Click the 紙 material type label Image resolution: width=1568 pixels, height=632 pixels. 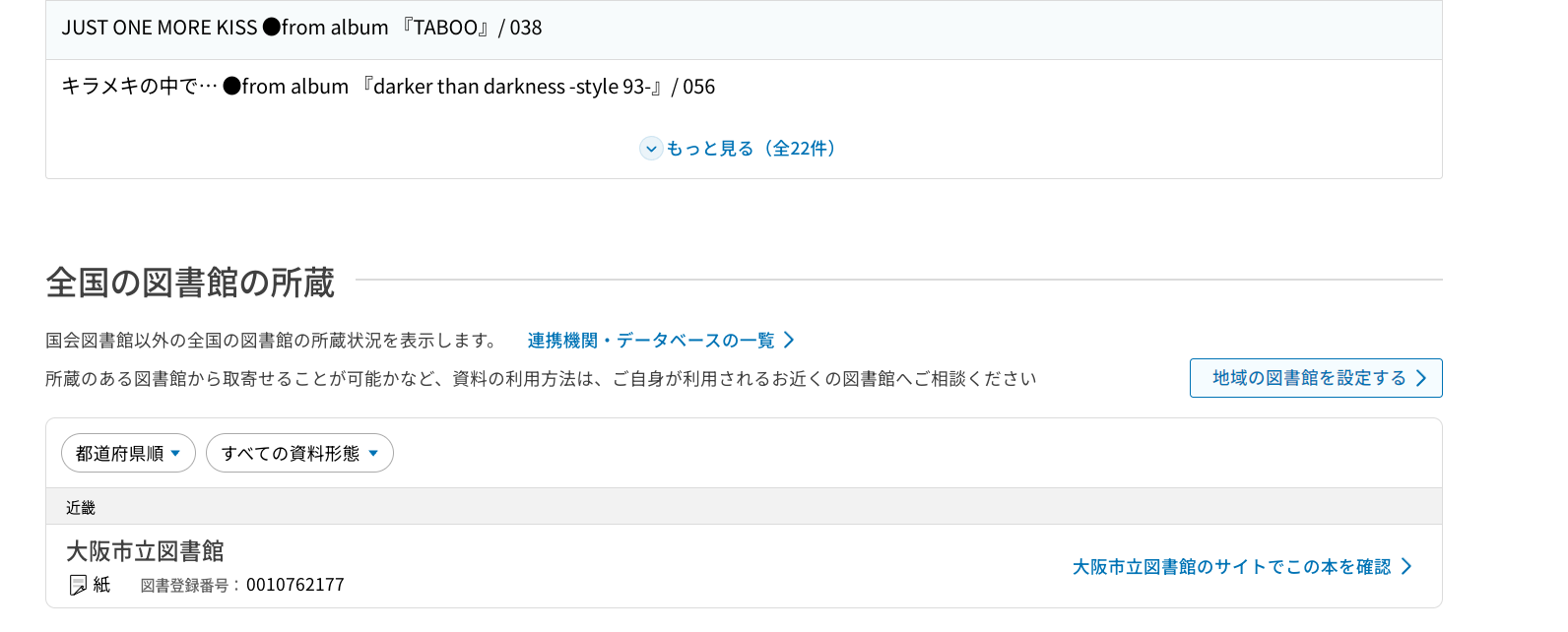(101, 585)
